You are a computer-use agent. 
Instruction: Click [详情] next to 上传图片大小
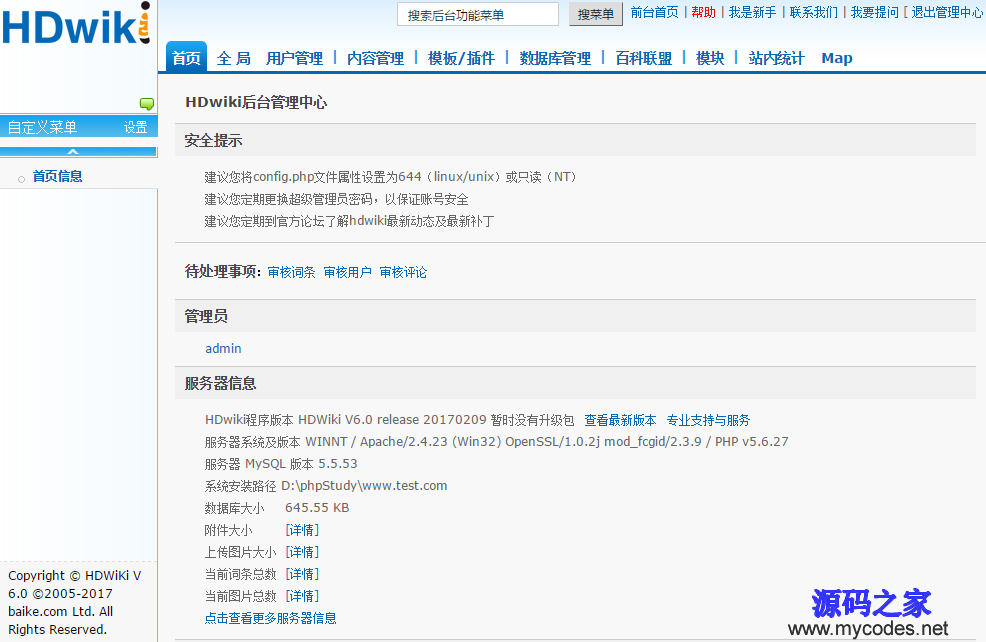(x=302, y=552)
